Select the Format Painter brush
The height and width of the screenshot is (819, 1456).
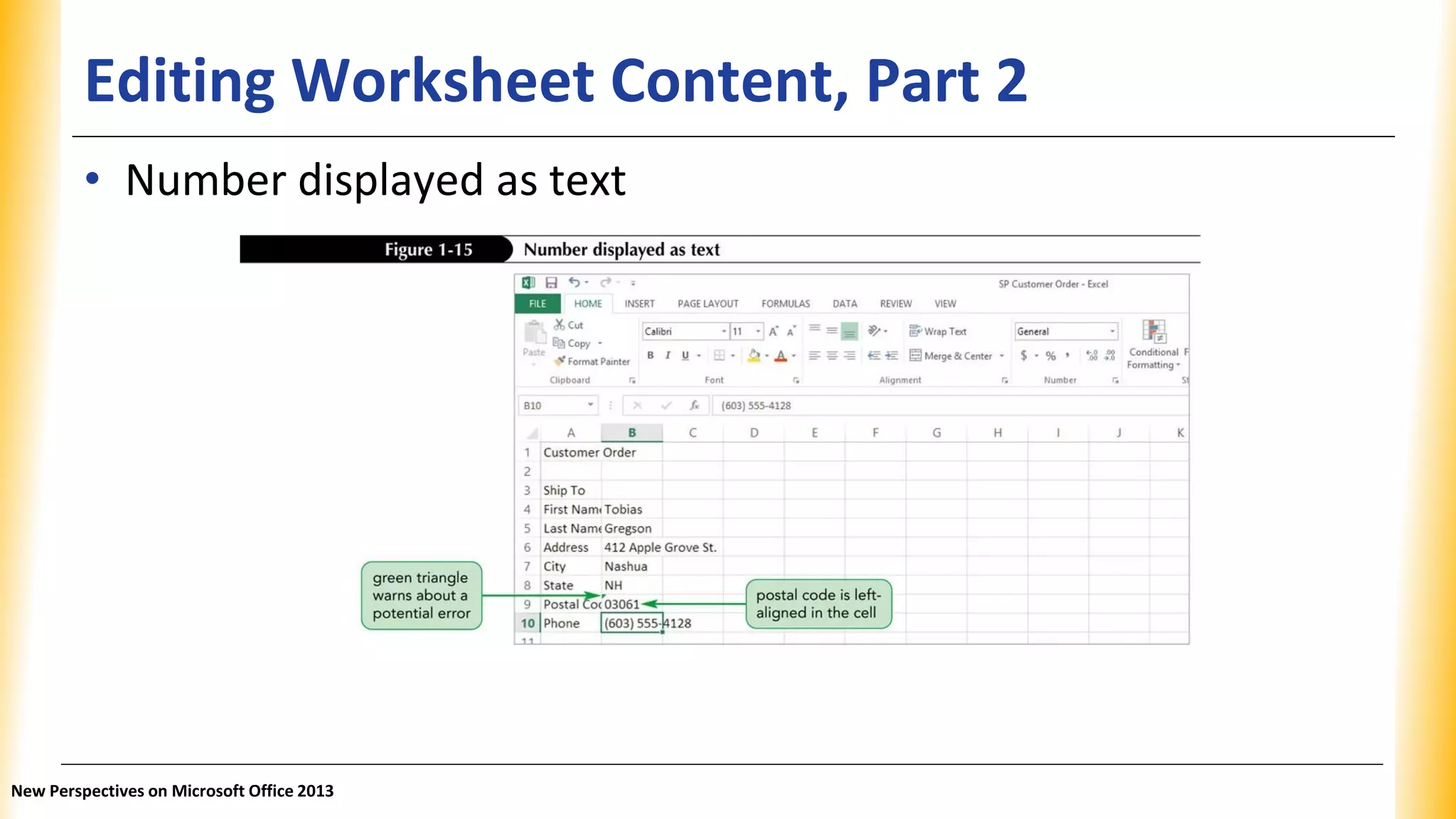[x=560, y=361]
